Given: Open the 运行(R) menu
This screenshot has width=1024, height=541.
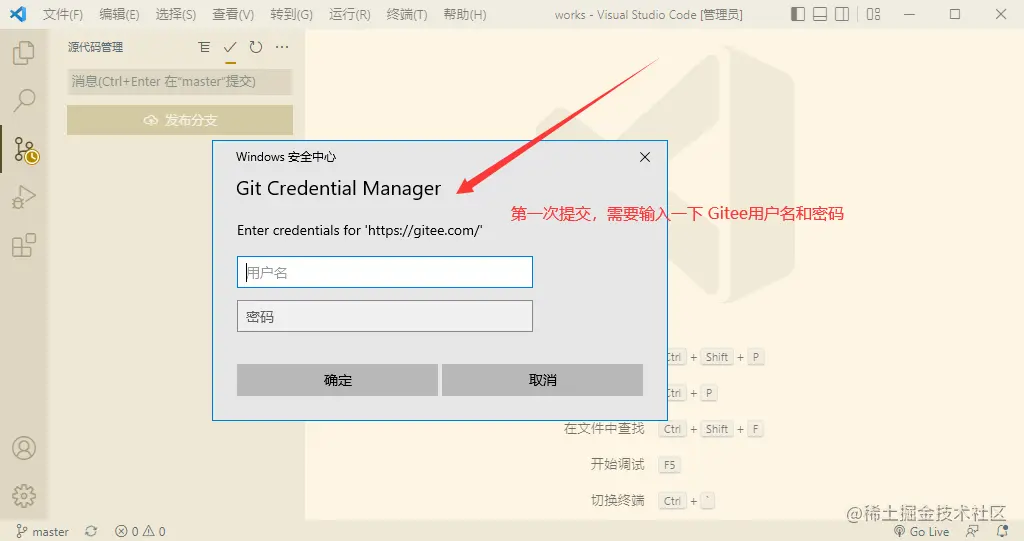Looking at the screenshot, I should 349,14.
